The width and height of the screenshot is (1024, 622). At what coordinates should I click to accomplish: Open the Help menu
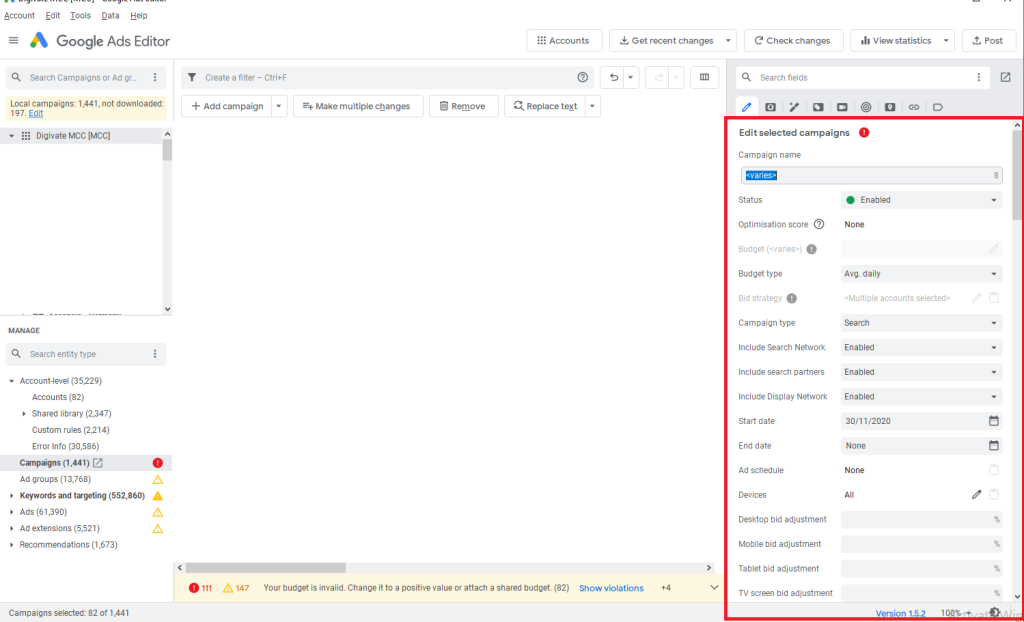click(139, 15)
